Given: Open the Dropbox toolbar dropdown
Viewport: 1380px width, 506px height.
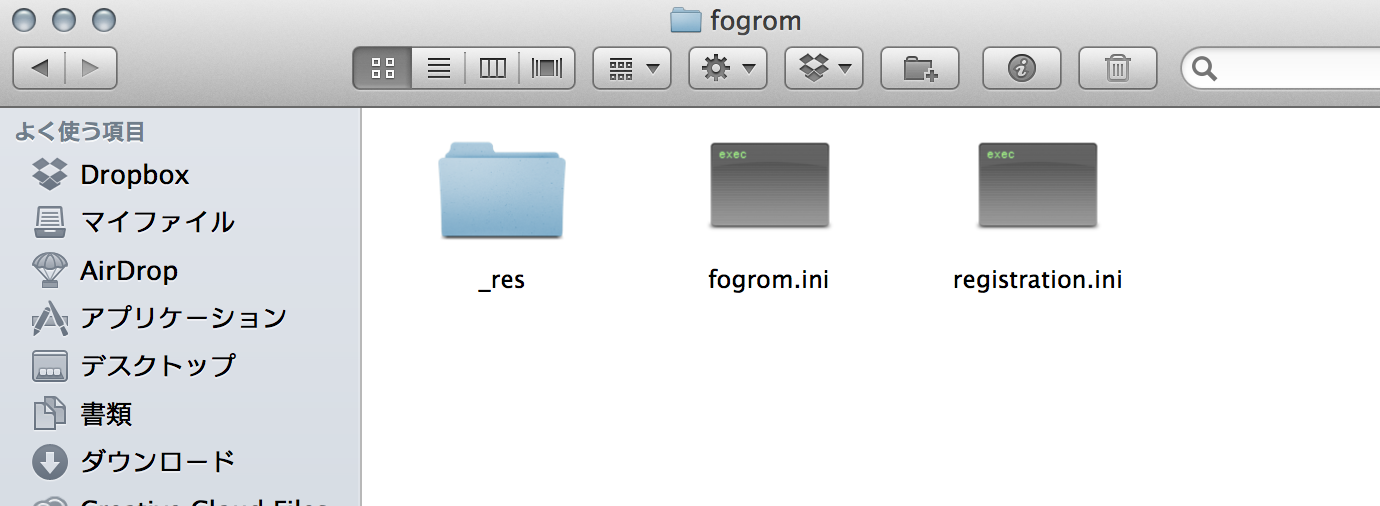Looking at the screenshot, I should point(824,68).
